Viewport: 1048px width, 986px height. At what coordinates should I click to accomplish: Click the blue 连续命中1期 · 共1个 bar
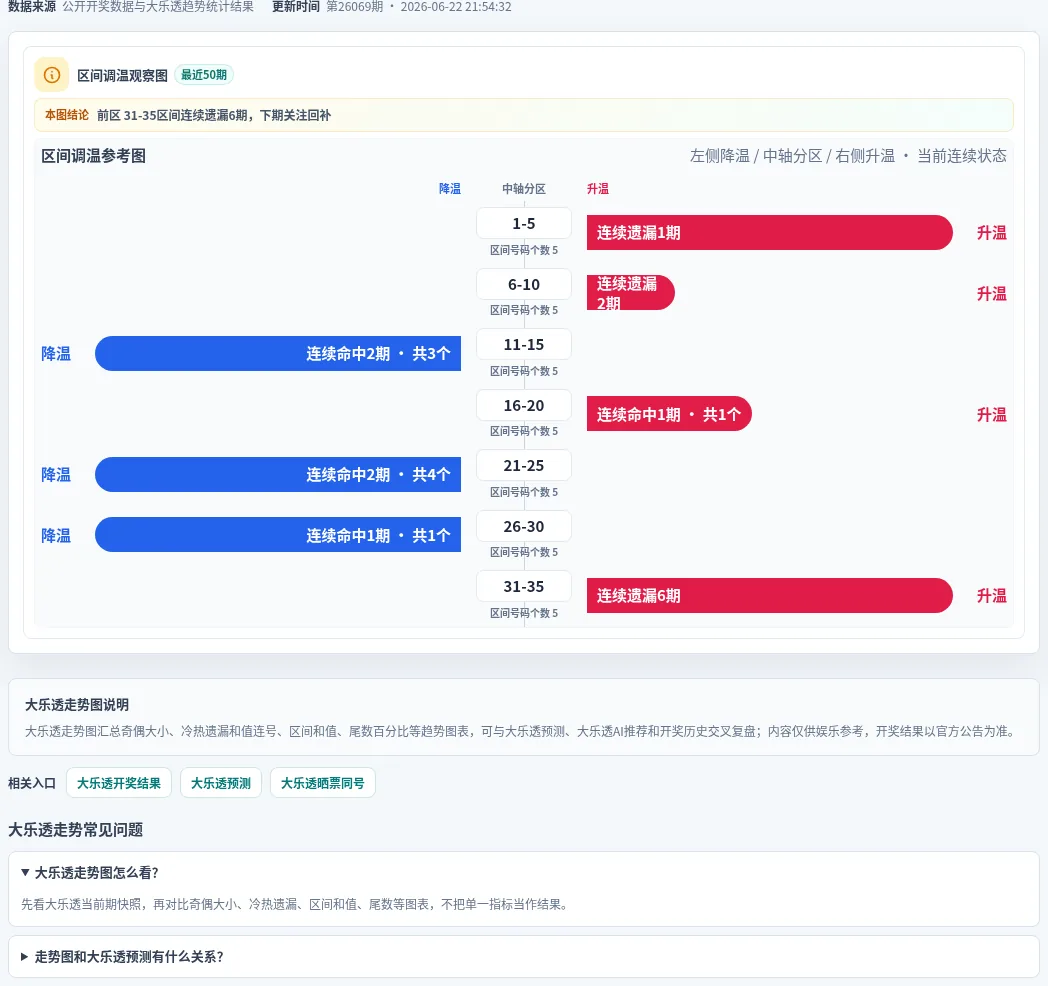[278, 535]
